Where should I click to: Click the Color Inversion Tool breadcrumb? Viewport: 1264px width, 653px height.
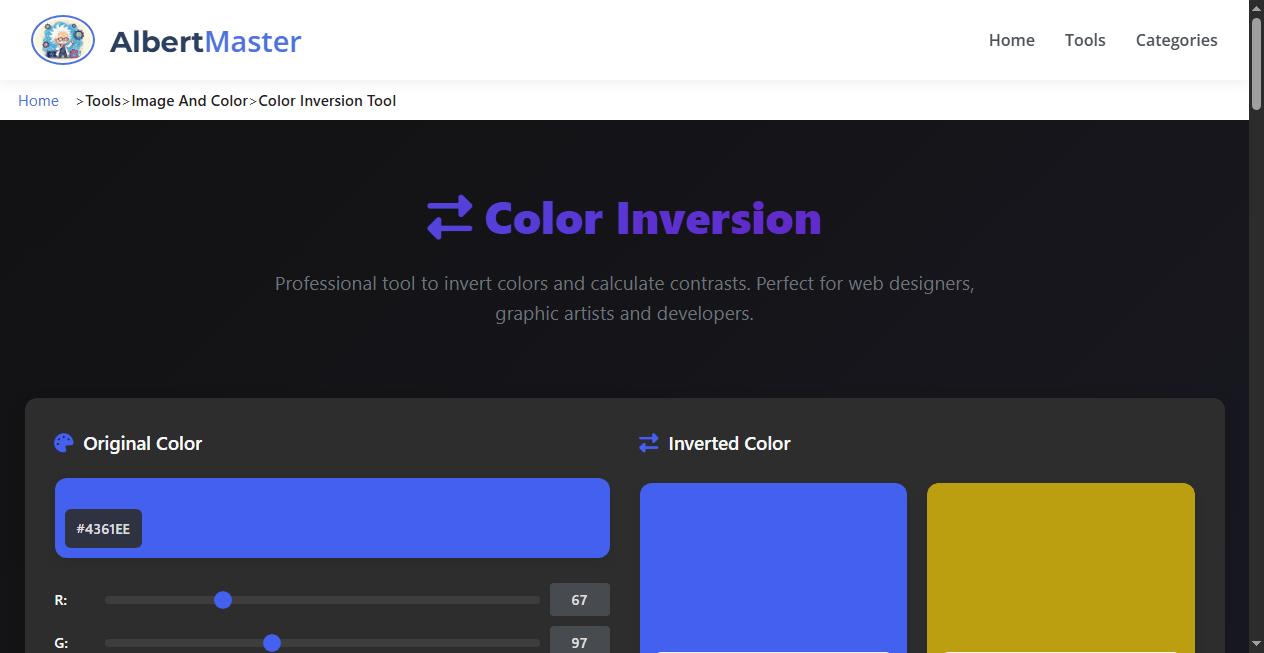[x=327, y=100]
